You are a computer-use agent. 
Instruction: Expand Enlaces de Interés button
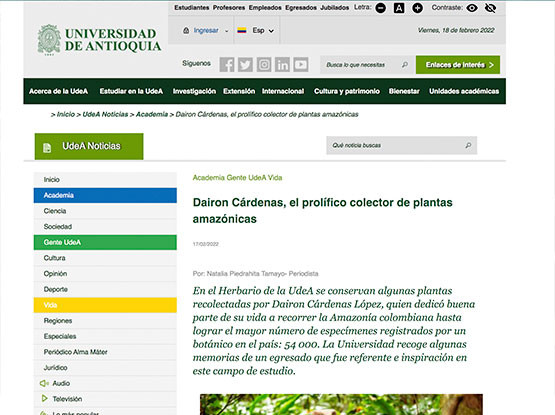(x=458, y=64)
